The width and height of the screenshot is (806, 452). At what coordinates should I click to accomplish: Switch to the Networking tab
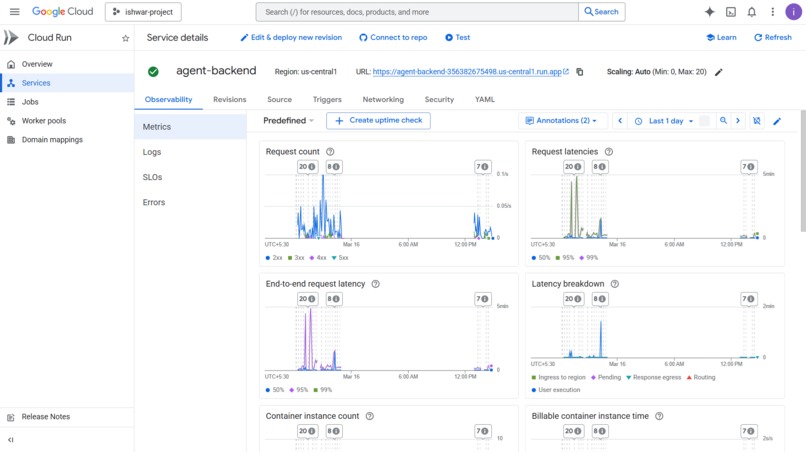tap(383, 99)
